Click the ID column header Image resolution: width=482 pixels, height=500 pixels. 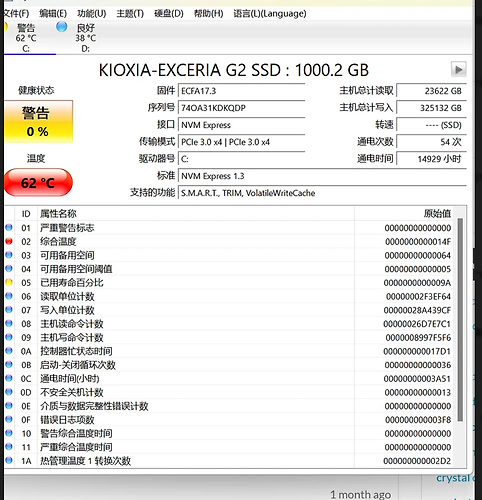(26, 214)
